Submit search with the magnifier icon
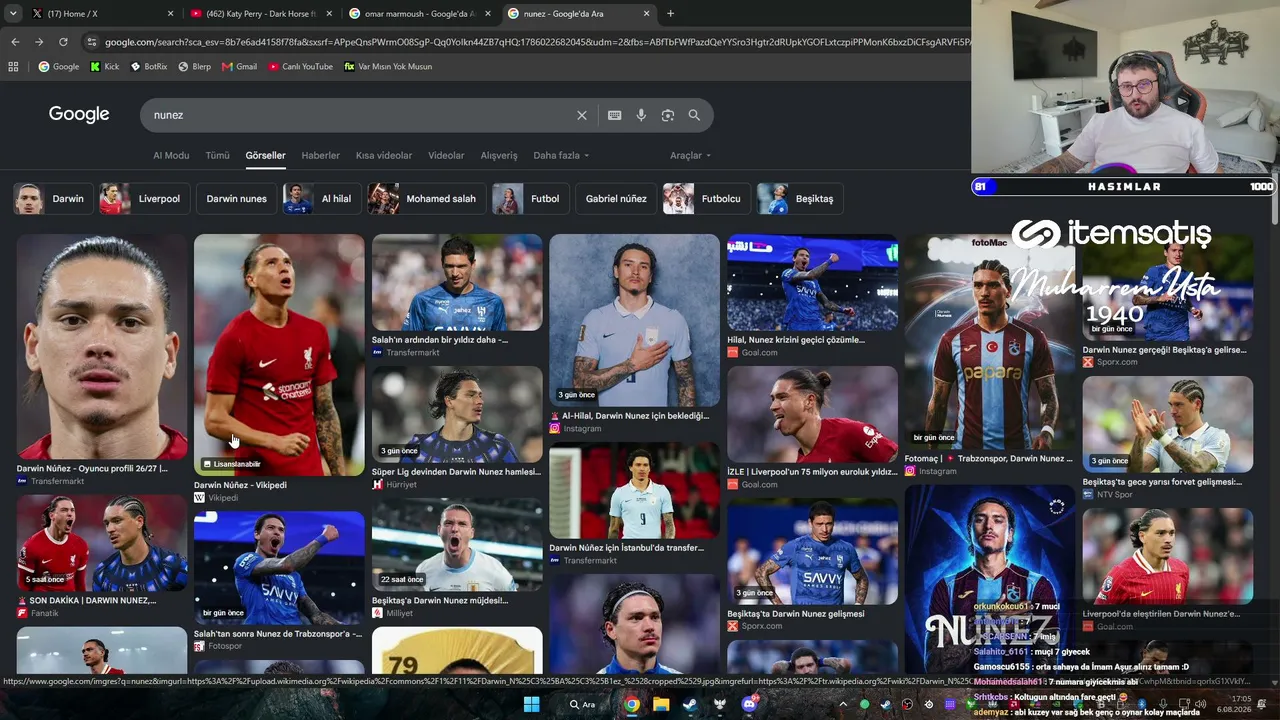Viewport: 1280px width, 720px height. pos(694,115)
